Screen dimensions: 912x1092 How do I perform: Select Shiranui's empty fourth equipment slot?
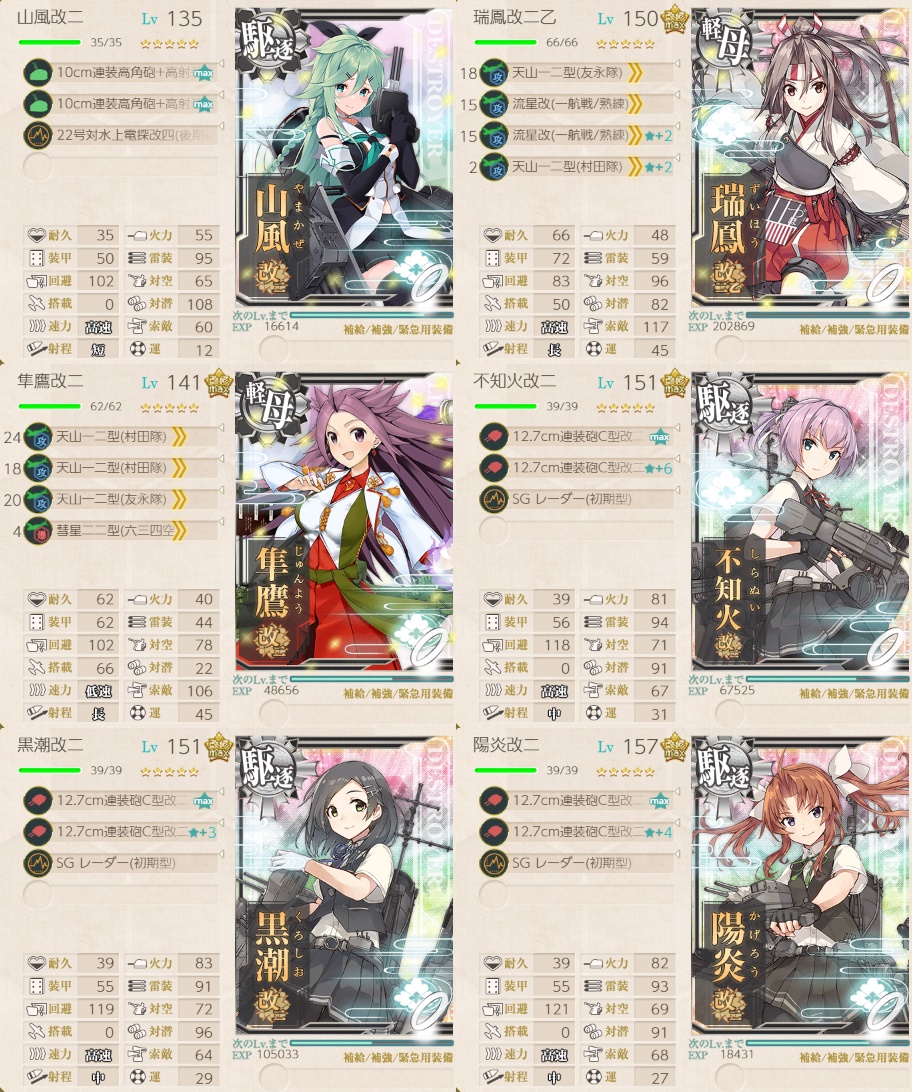pos(576,531)
